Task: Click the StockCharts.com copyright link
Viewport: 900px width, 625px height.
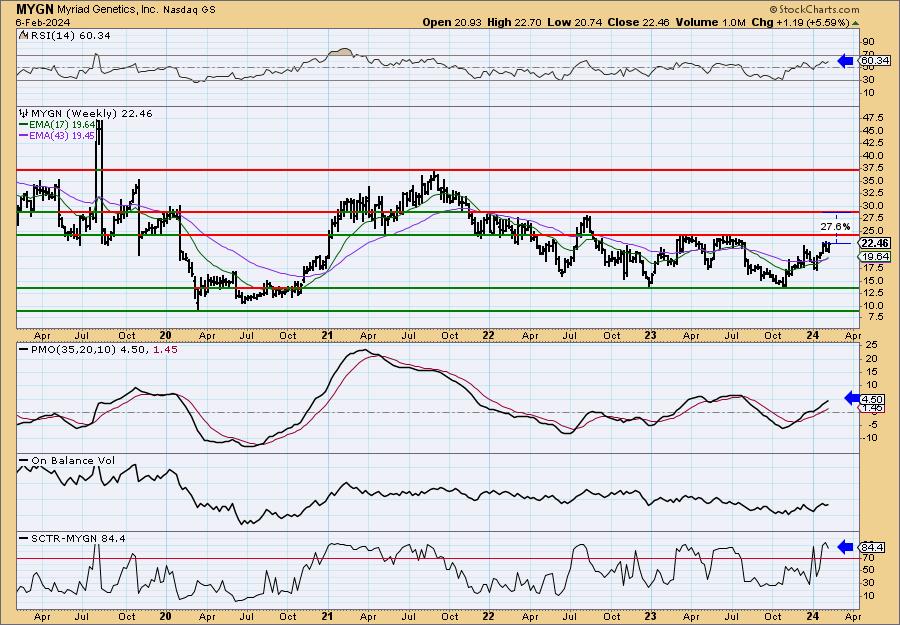Action: 815,9
